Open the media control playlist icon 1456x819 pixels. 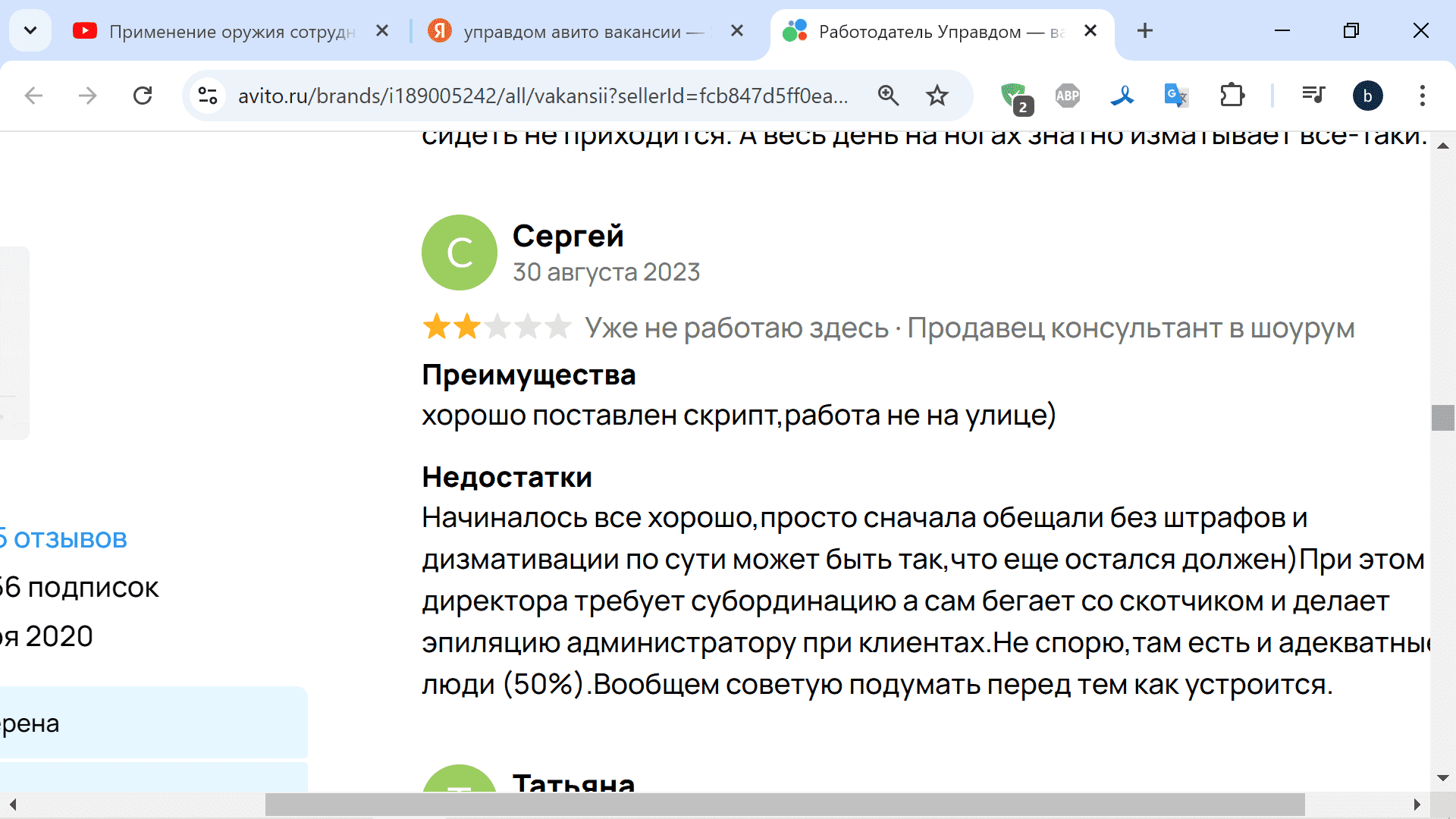[x=1313, y=96]
